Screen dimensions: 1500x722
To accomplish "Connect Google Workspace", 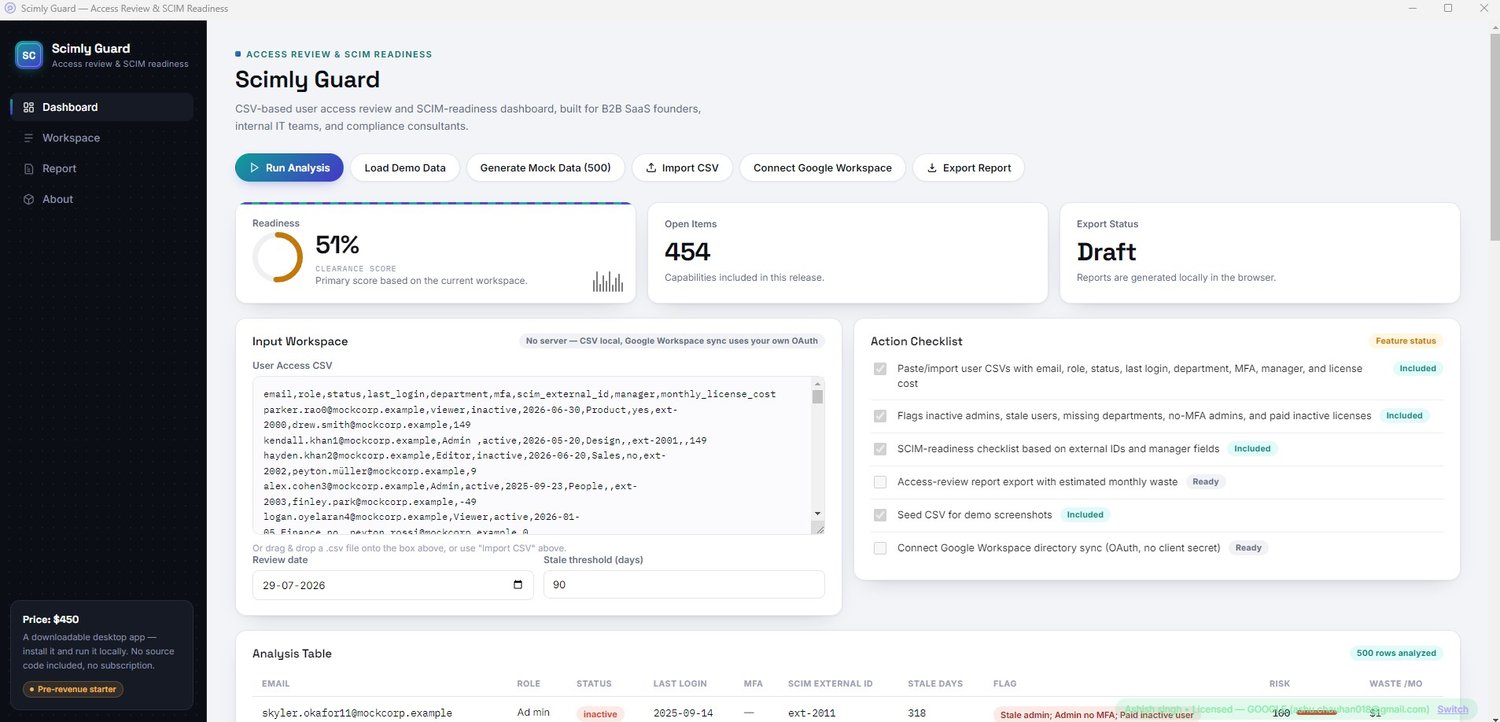I will pyautogui.click(x=822, y=168).
